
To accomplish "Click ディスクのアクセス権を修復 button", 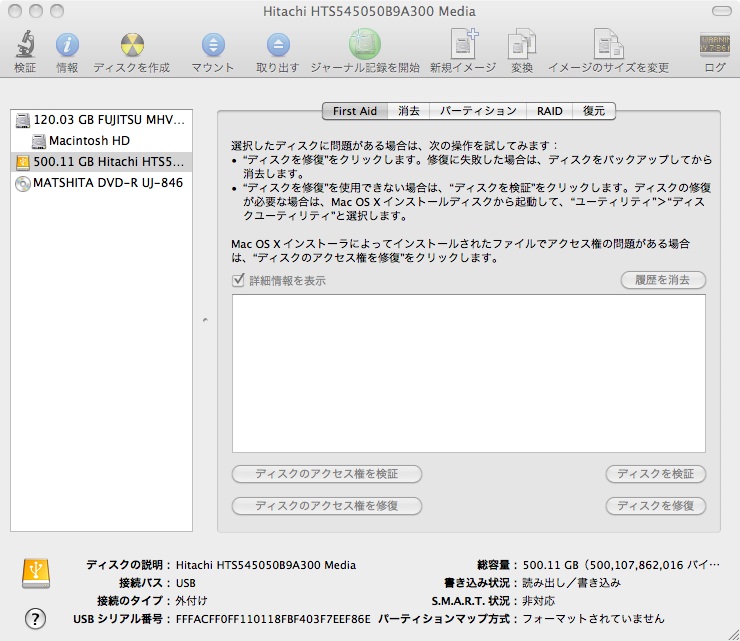I will 327,506.
